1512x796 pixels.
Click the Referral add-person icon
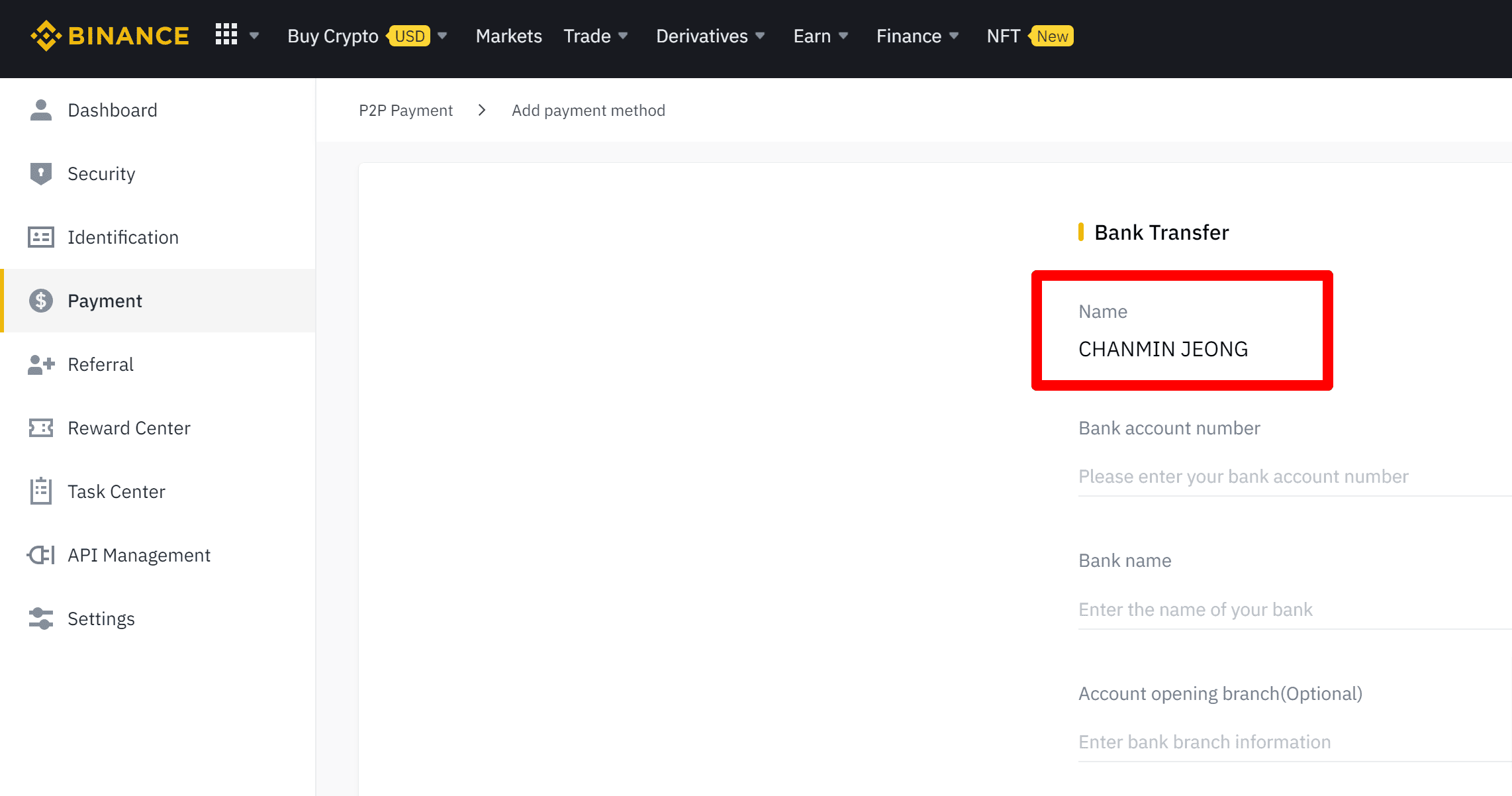pos(40,364)
